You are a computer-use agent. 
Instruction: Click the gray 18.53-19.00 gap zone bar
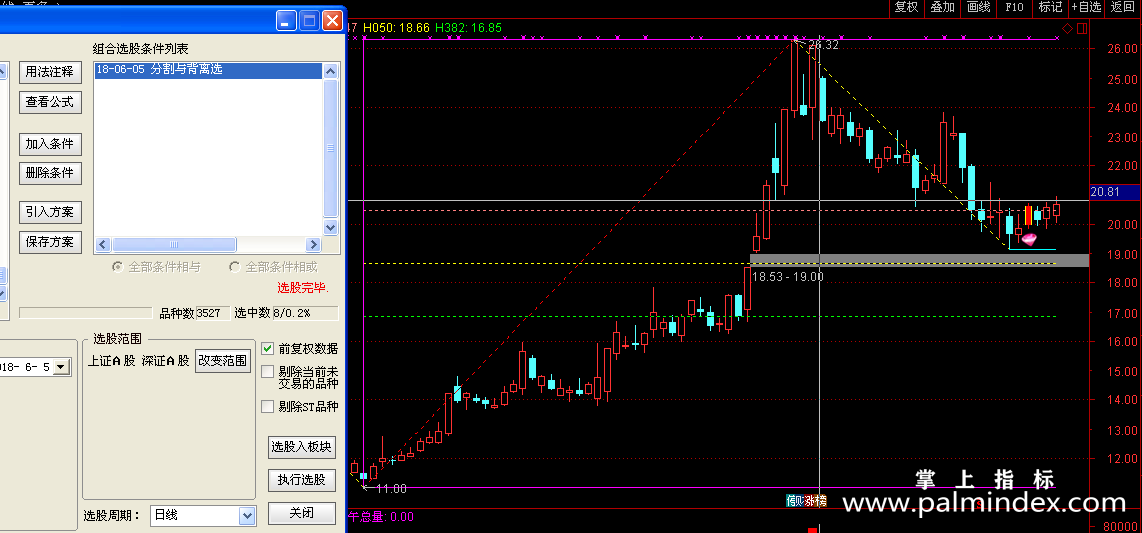919,260
